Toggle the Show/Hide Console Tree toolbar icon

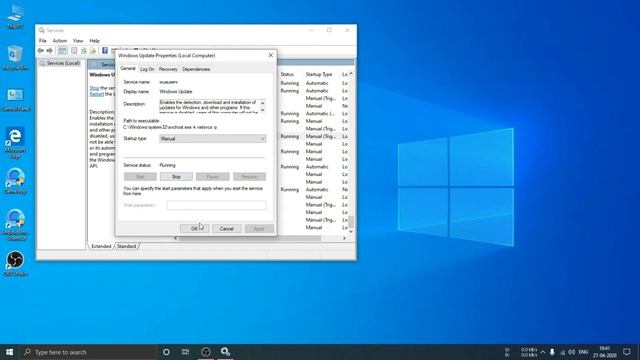coord(62,51)
